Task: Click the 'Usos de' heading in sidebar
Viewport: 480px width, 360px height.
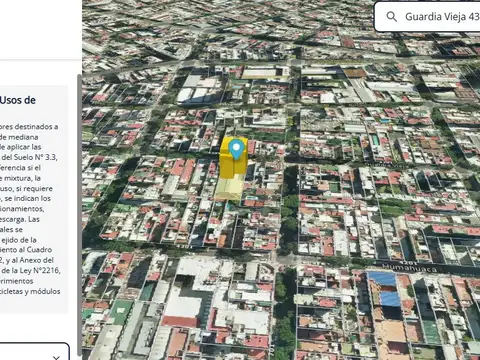Action: (18, 100)
